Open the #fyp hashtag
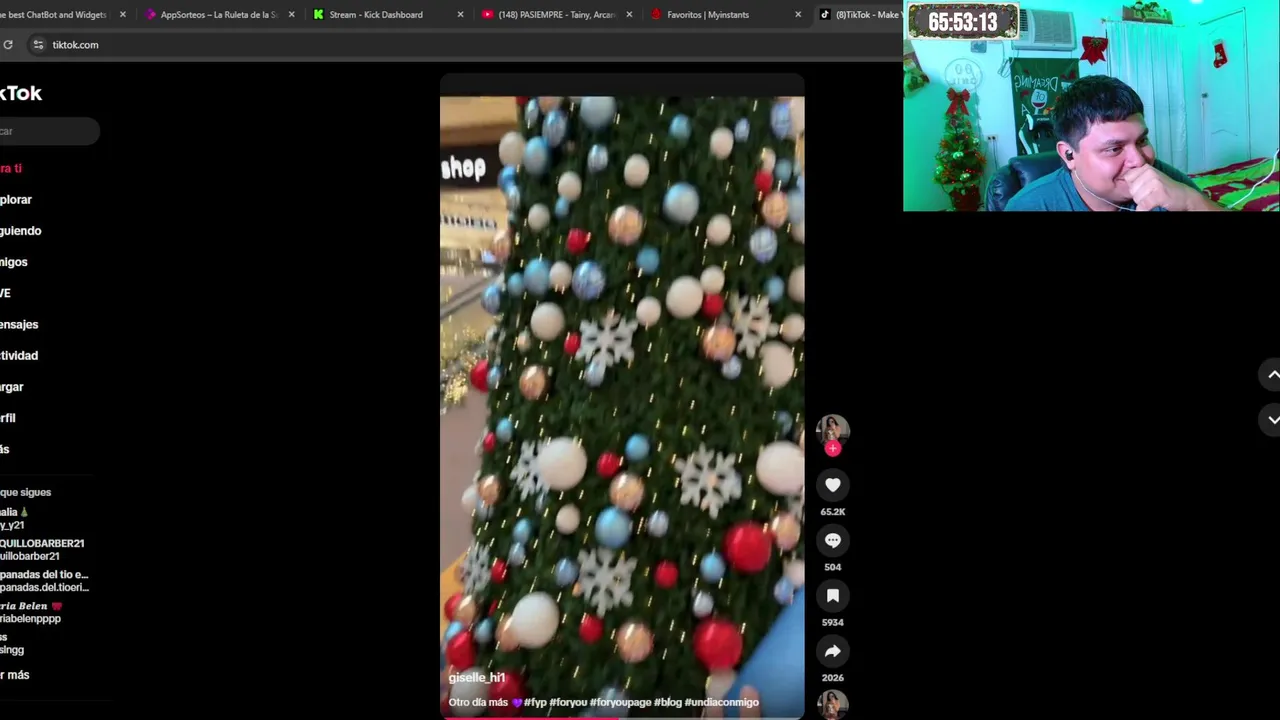 click(x=535, y=702)
